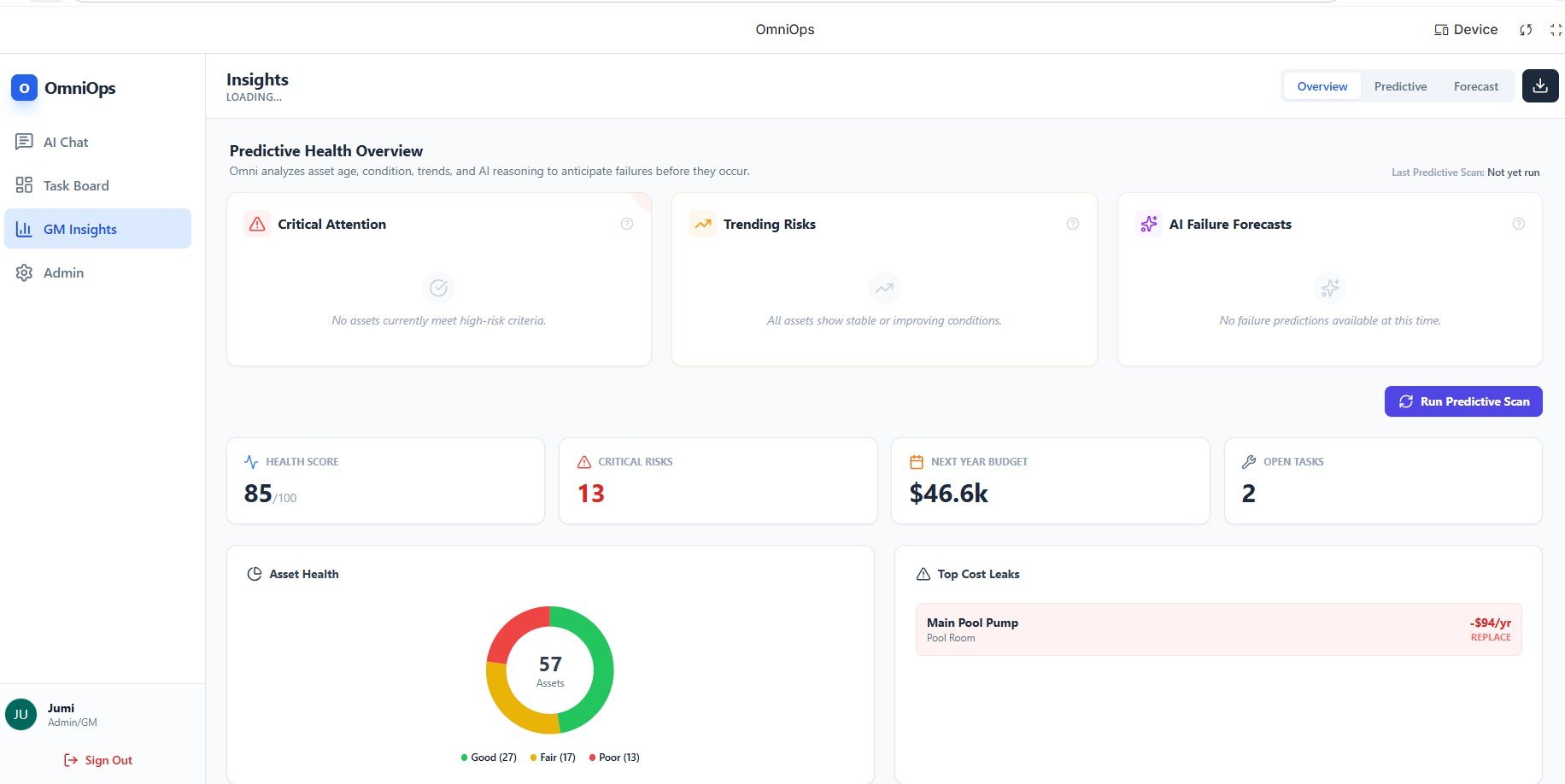Switch to the Forecast tab
The width and height of the screenshot is (1565, 784).
click(1475, 86)
